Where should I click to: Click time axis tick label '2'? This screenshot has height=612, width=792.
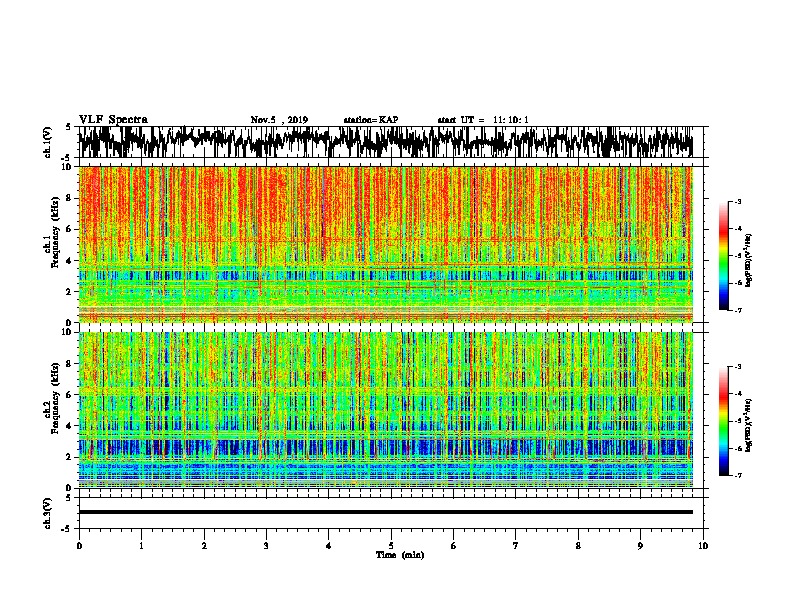[204, 546]
